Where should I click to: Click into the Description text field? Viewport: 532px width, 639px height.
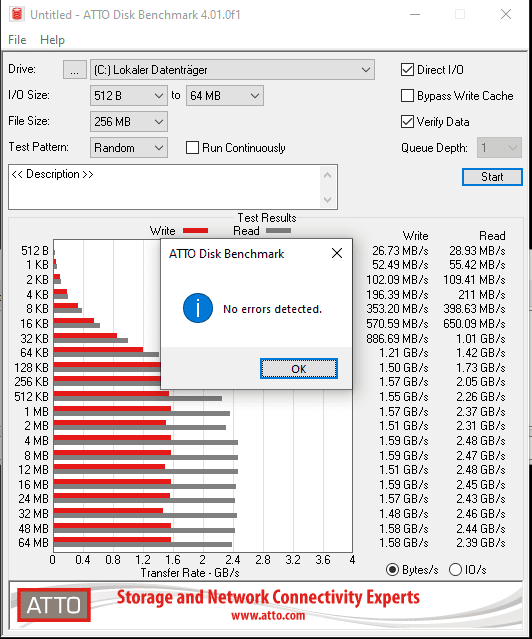tap(165, 187)
